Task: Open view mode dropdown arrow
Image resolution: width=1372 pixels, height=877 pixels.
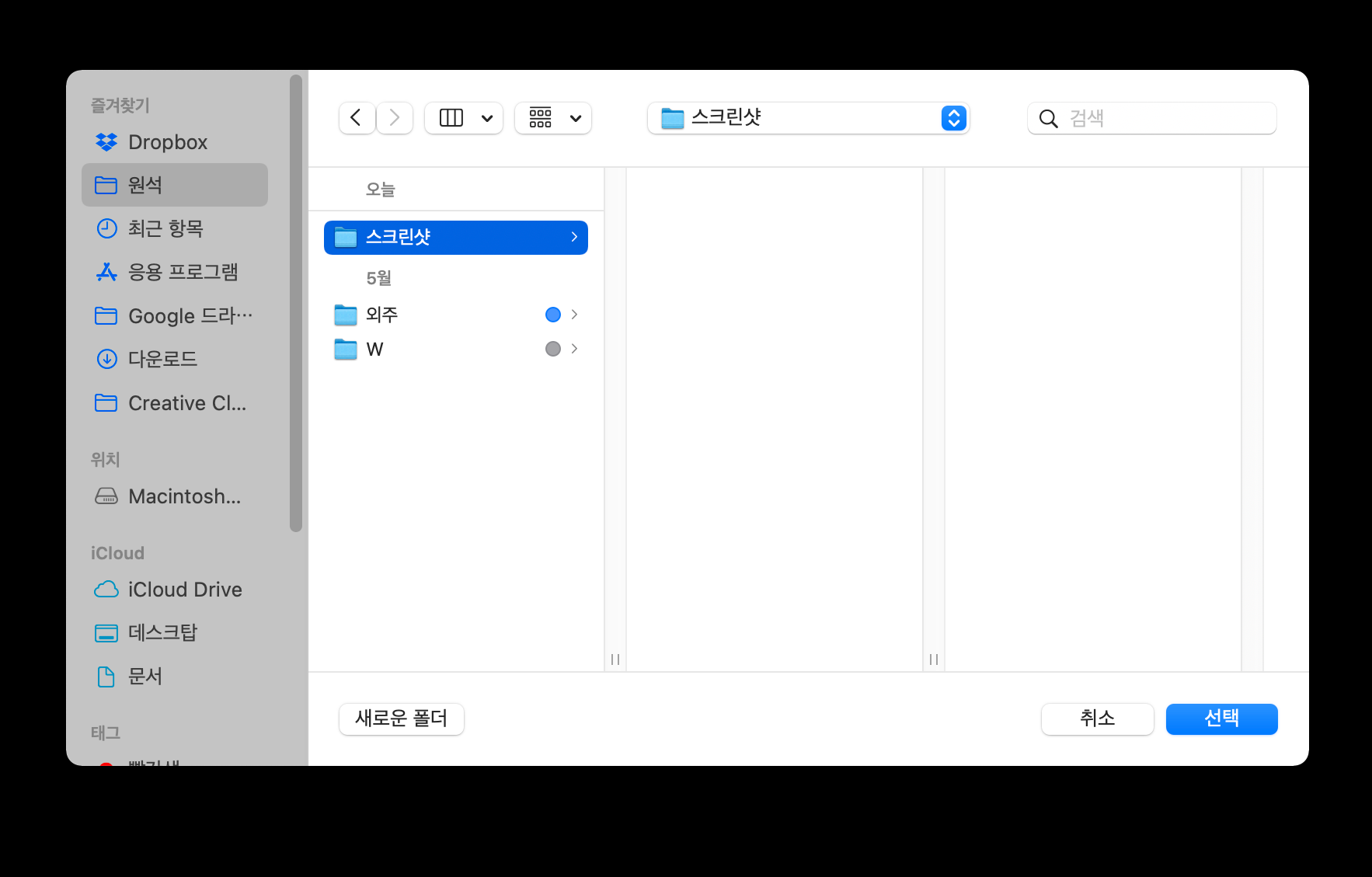Action: pos(487,119)
